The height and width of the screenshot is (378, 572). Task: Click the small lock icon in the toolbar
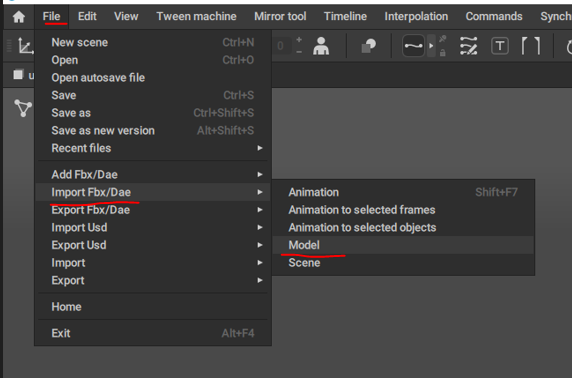coord(442,53)
